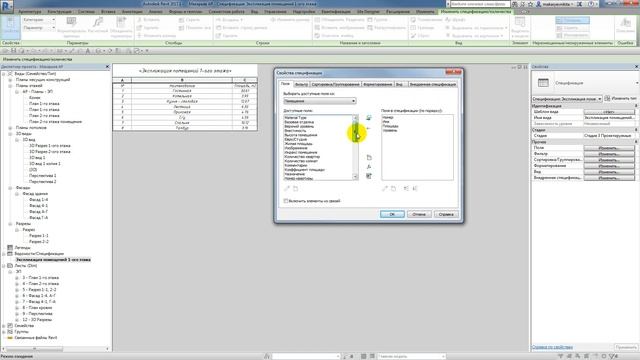Collapse the 3D виды tree node

[x=11, y=134]
